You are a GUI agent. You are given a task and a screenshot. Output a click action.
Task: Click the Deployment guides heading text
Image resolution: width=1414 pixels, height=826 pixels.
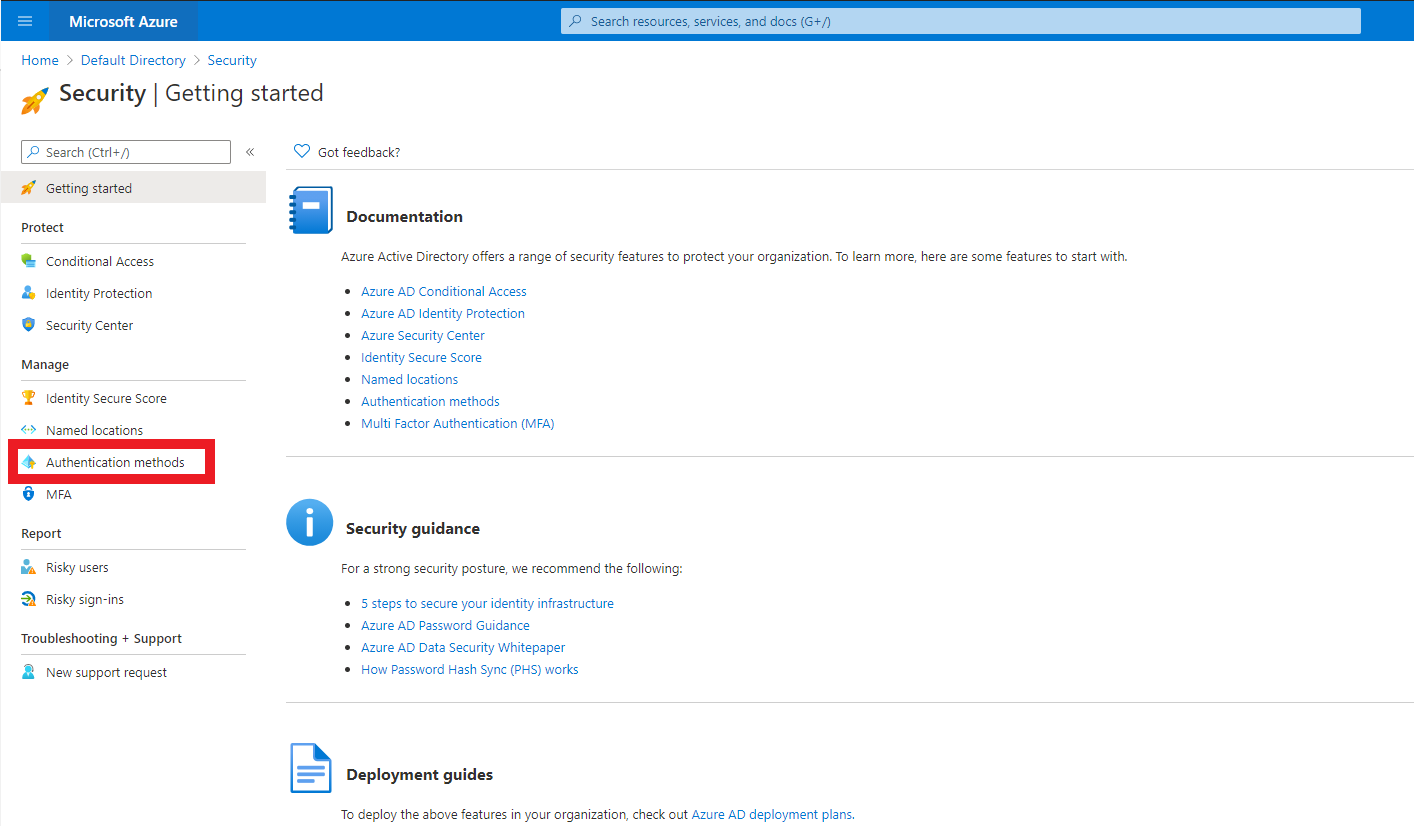point(419,774)
